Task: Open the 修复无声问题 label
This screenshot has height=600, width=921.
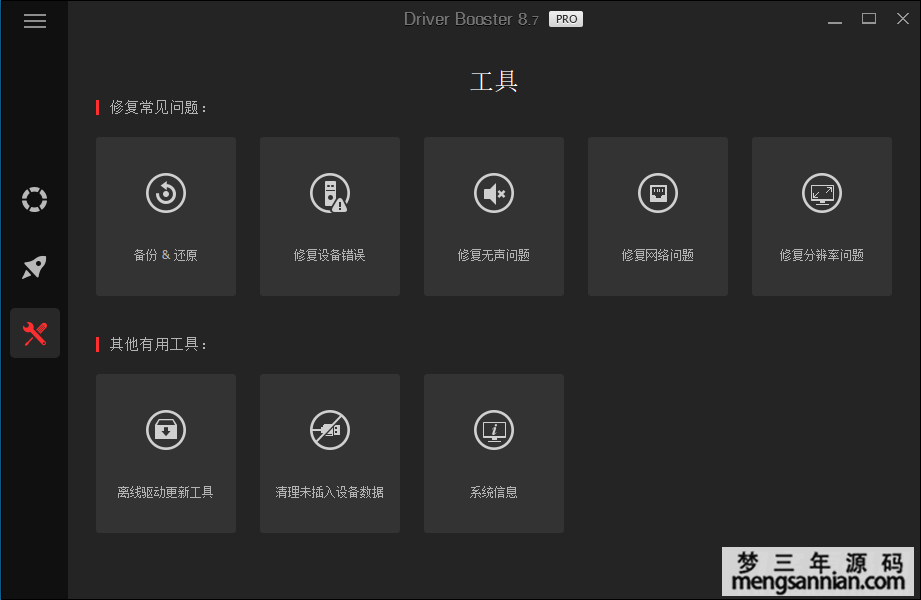Action: (x=494, y=255)
